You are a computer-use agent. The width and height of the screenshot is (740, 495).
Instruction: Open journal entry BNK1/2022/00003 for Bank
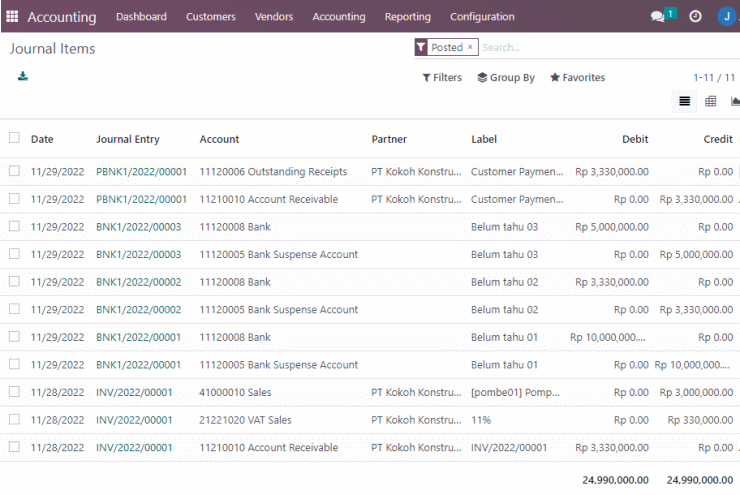138,227
